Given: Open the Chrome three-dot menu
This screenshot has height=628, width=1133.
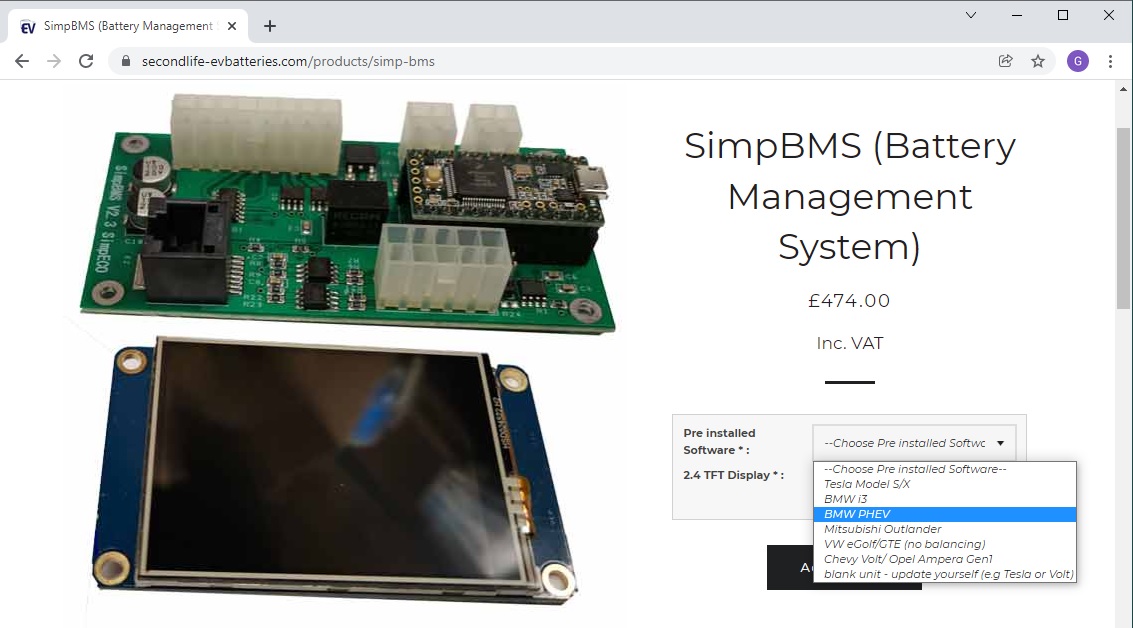Looking at the screenshot, I should [1111, 61].
